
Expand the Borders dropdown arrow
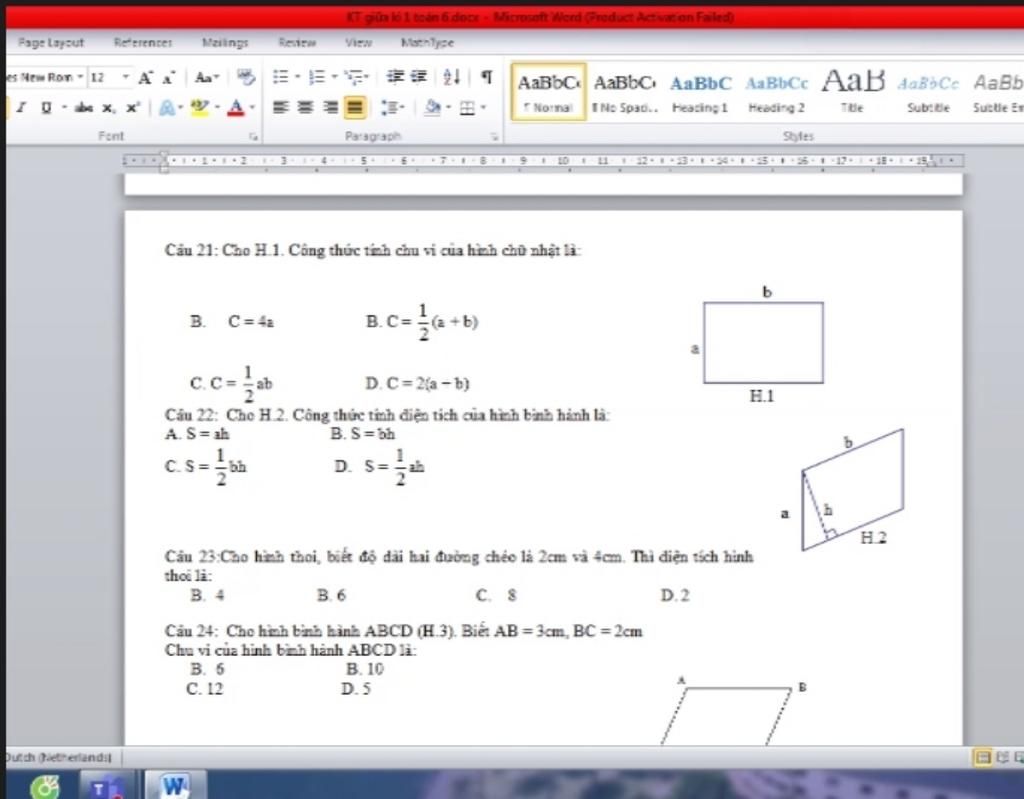[x=483, y=107]
